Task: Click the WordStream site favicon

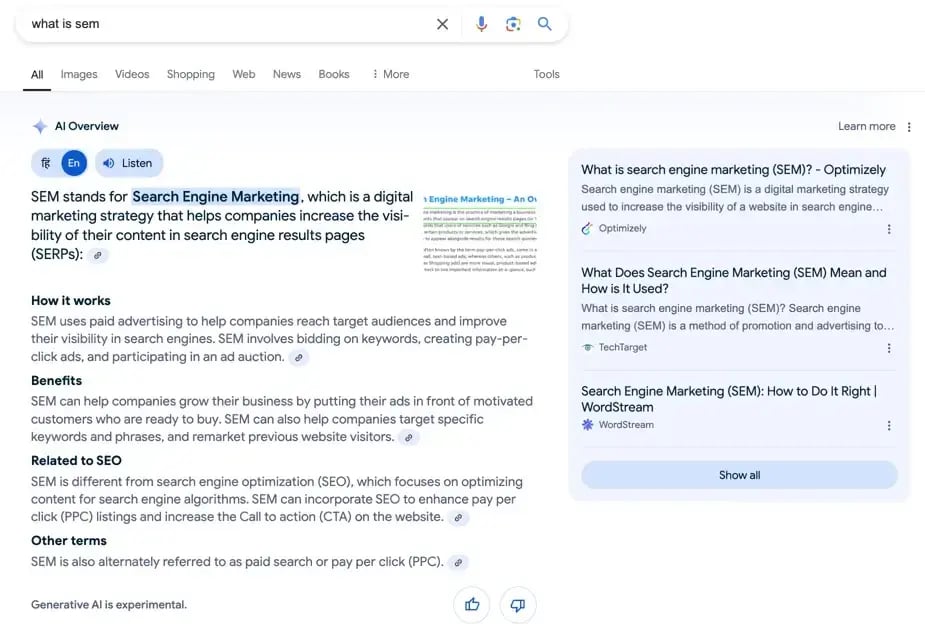Action: [x=587, y=425]
